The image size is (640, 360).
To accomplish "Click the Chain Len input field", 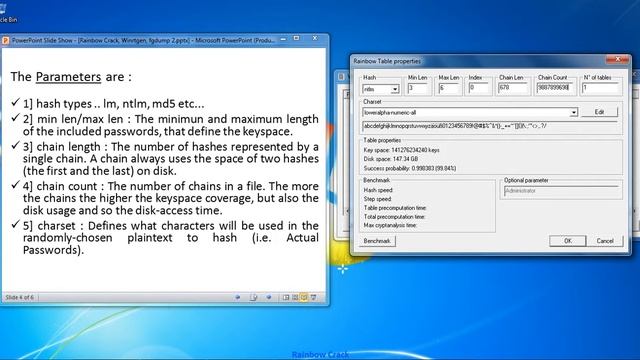I will pos(513,88).
